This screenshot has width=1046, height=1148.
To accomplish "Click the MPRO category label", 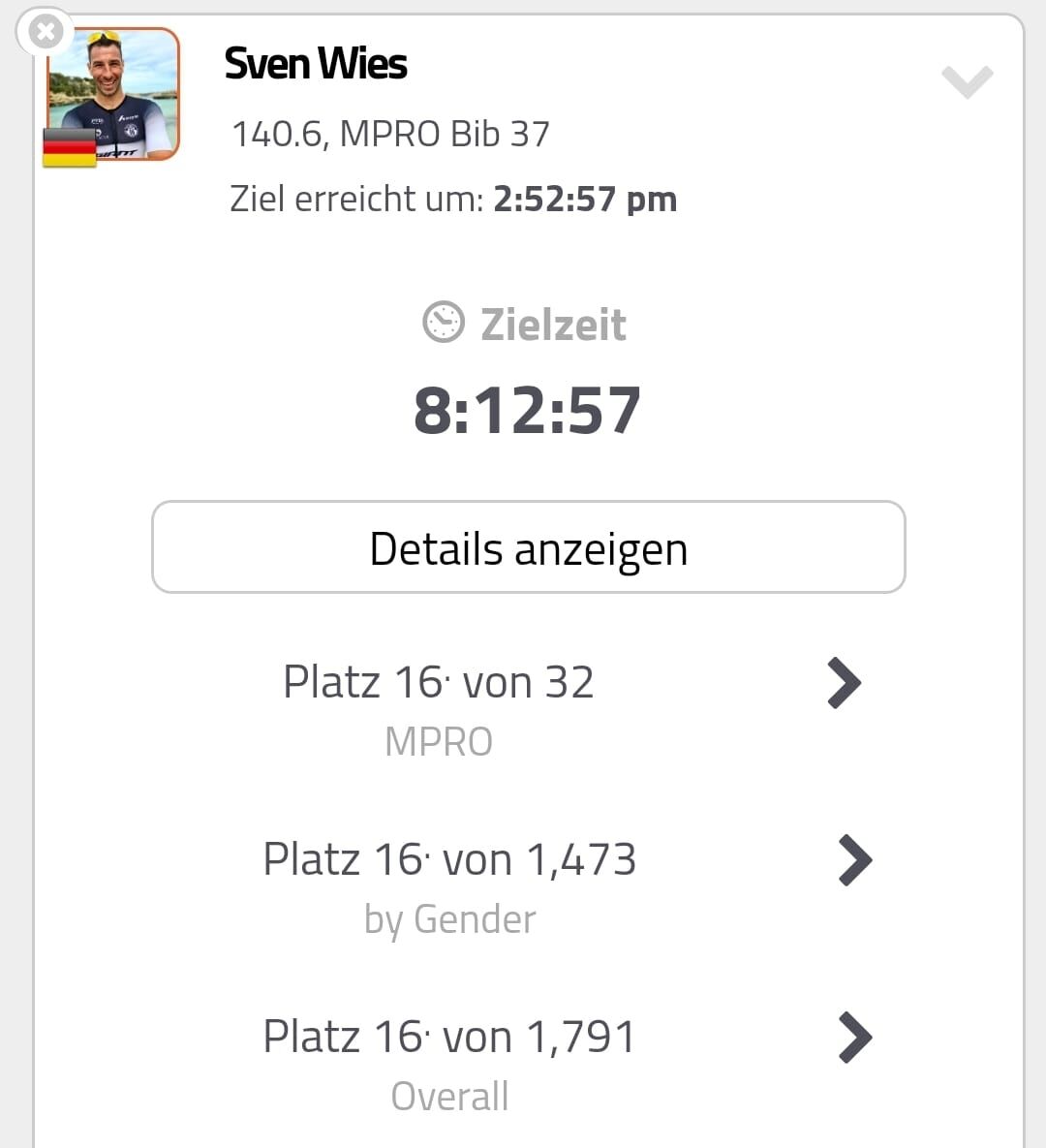I will [439, 742].
